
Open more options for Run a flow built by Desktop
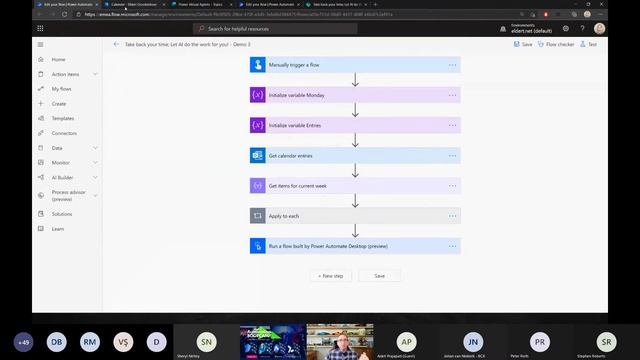coord(452,246)
